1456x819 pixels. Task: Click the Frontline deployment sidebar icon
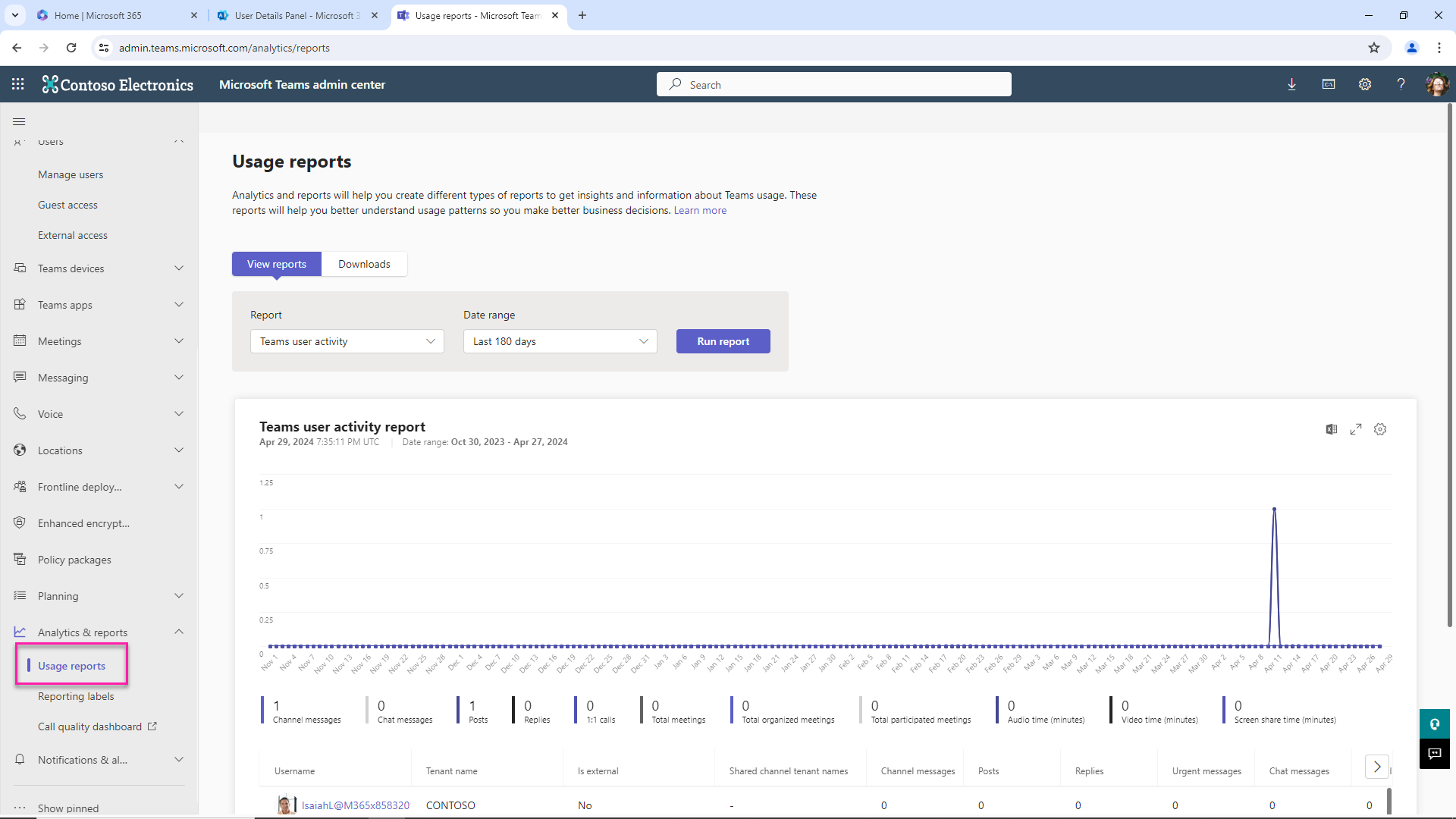coord(20,487)
